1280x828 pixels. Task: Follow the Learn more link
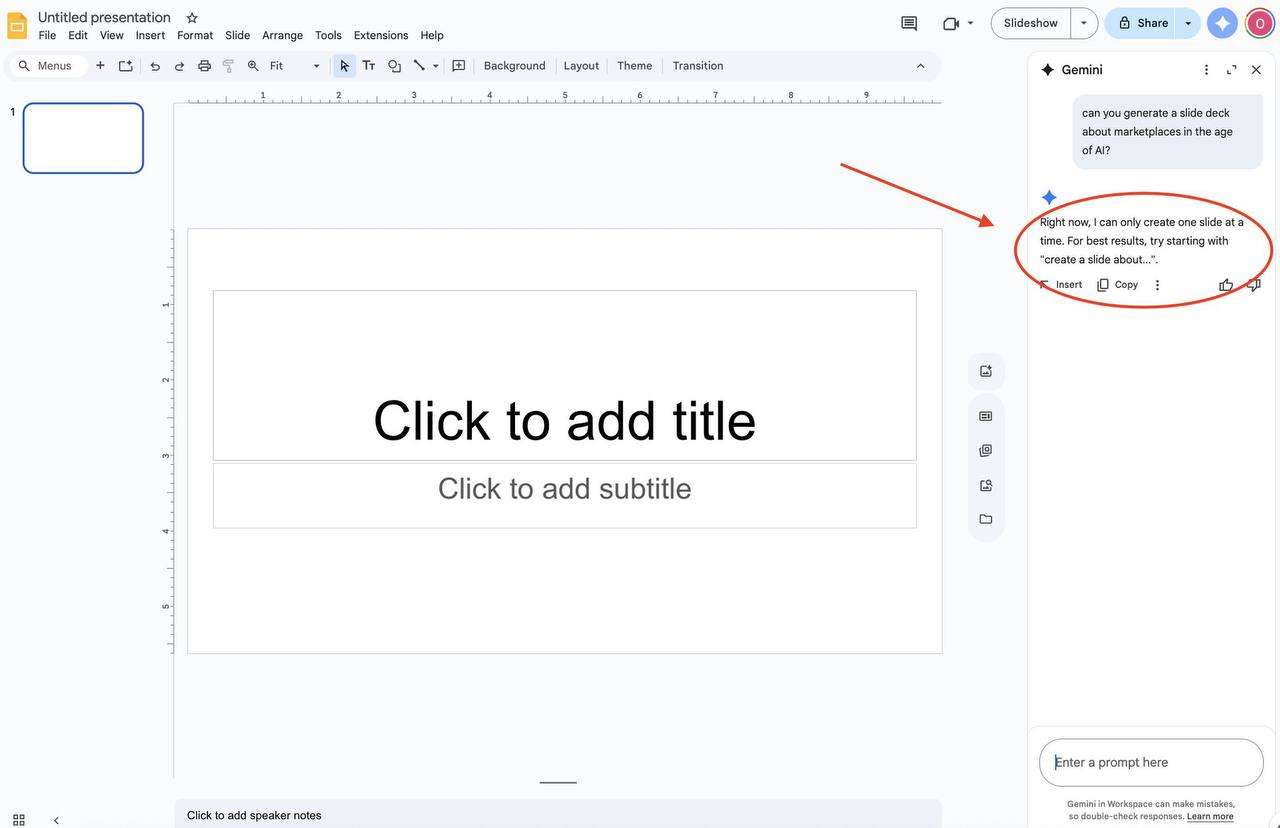pyautogui.click(x=1210, y=817)
